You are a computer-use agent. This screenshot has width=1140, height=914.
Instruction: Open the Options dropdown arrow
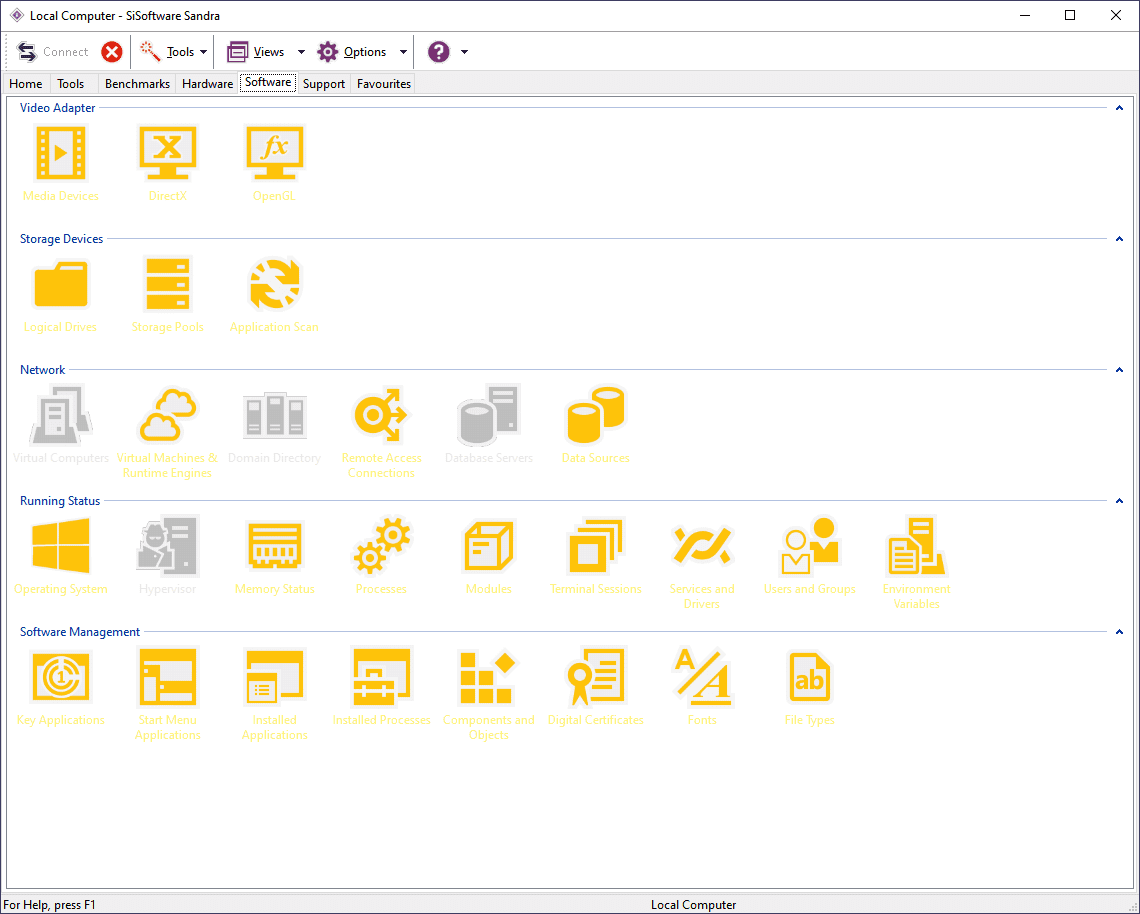point(404,52)
